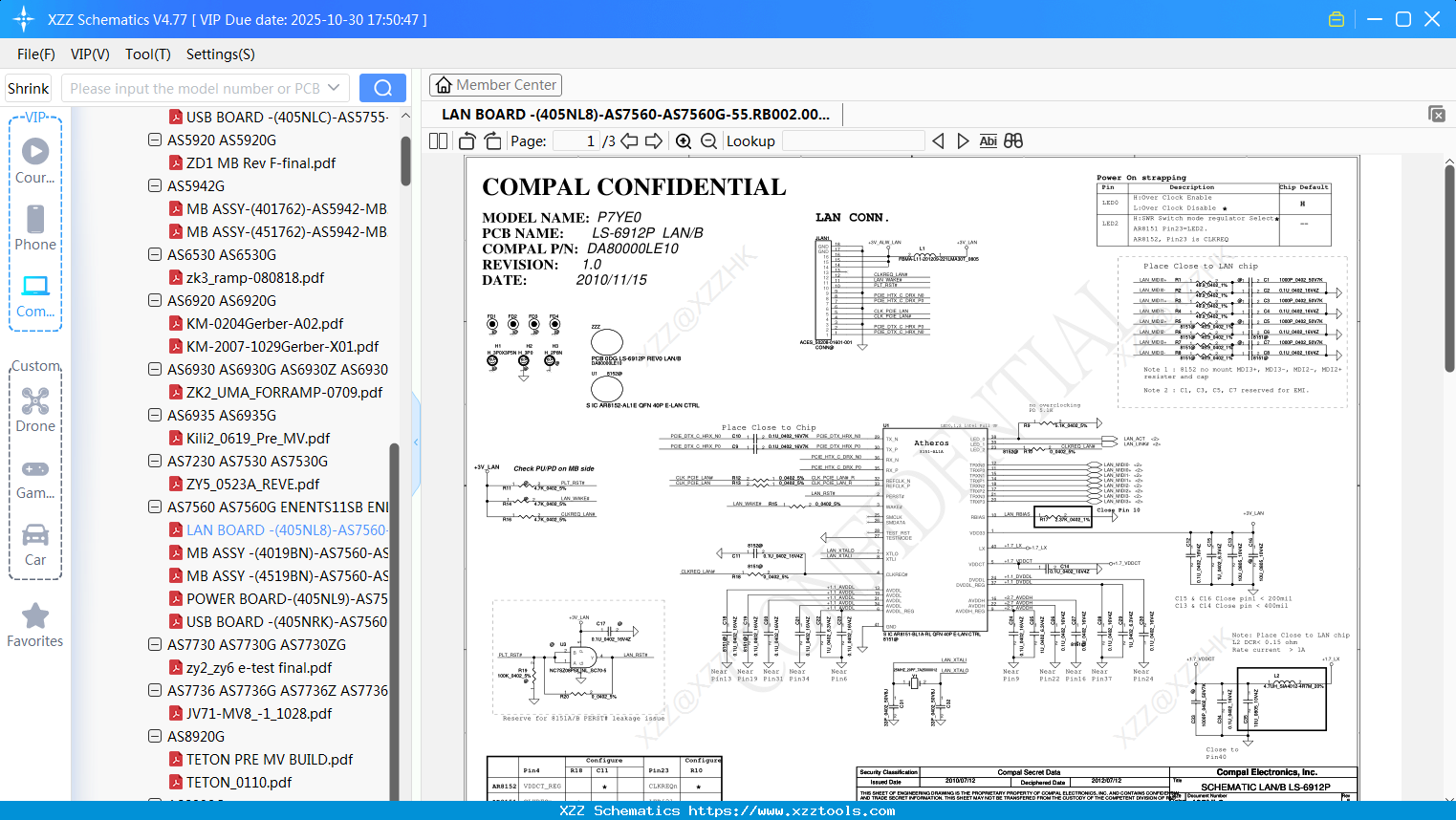Click the yellow VIP badge icon in title bar
This screenshot has height=820, width=1456.
coord(1336,19)
